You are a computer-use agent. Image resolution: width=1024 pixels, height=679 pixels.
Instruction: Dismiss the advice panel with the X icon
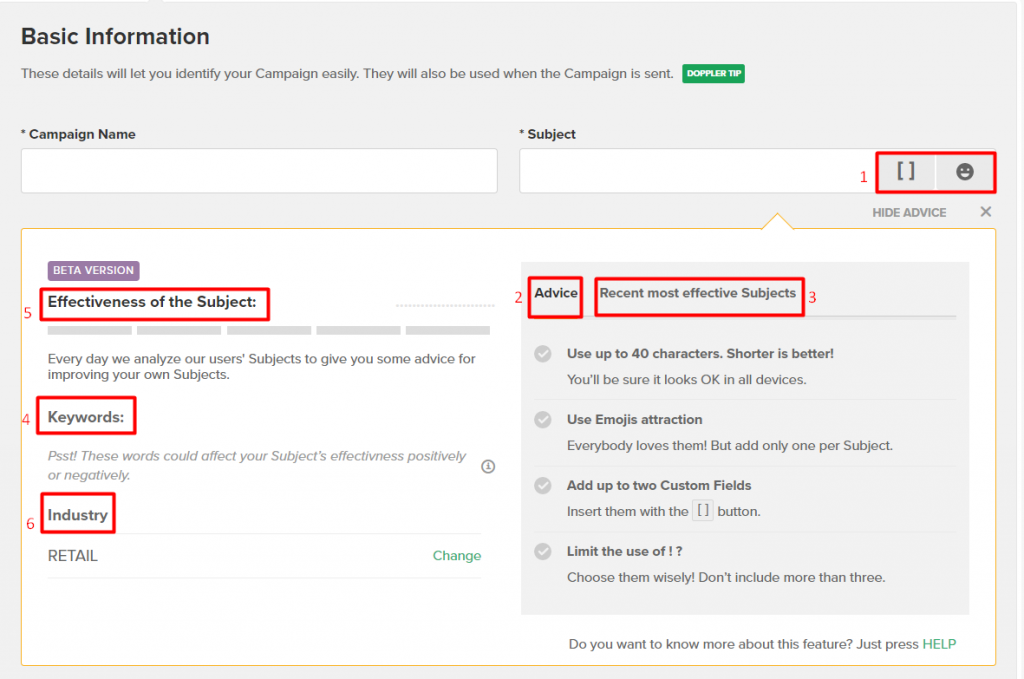(x=985, y=212)
